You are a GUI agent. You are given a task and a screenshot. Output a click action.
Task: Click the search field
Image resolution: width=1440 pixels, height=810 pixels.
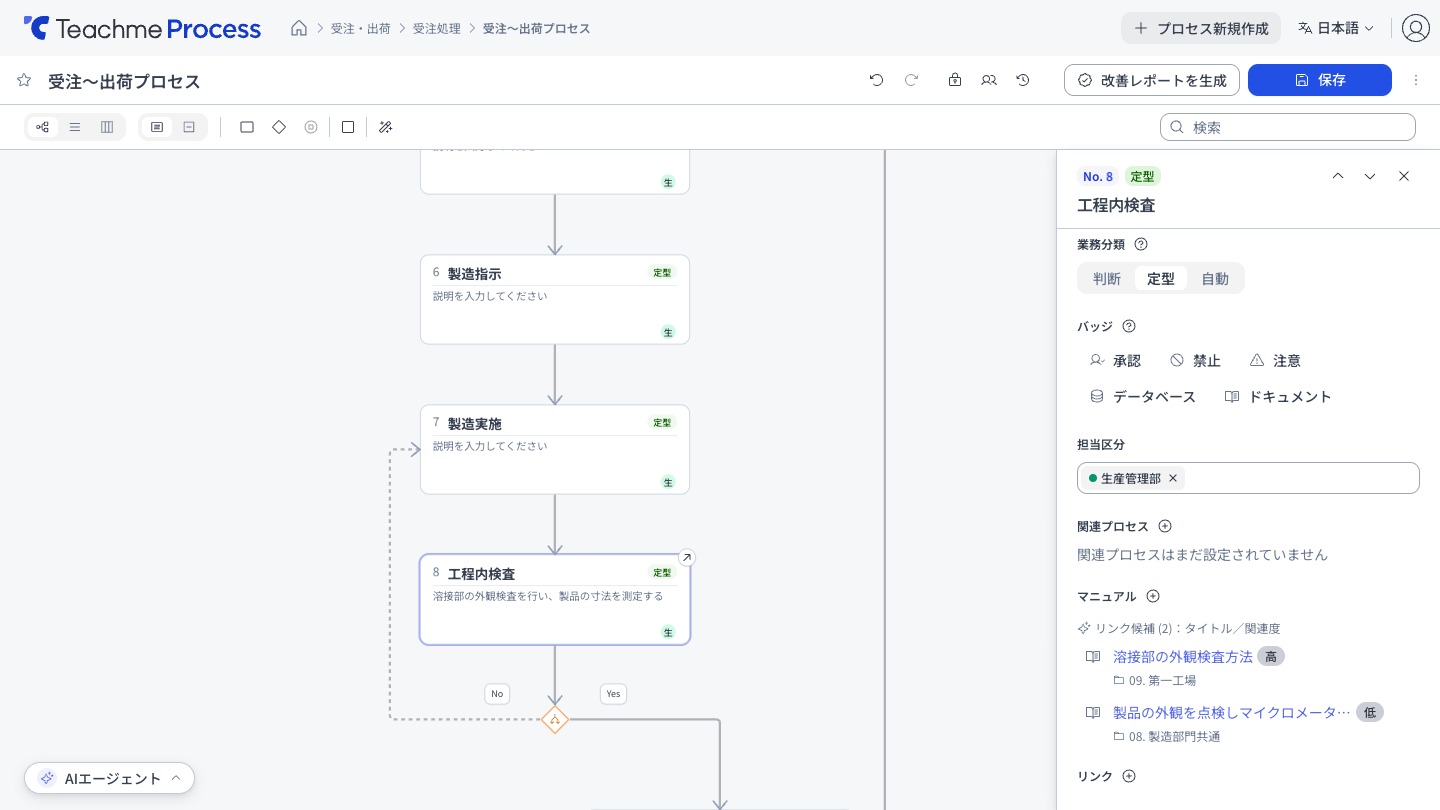click(x=1288, y=127)
